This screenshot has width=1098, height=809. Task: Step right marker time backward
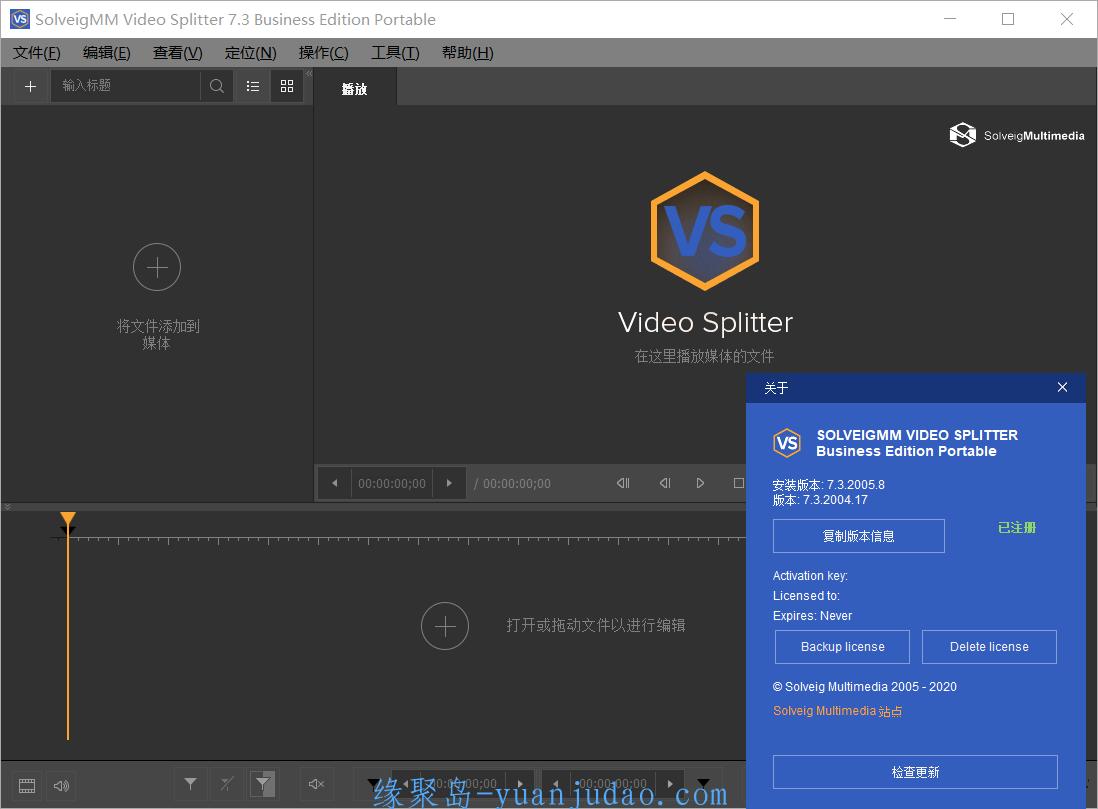point(555,784)
